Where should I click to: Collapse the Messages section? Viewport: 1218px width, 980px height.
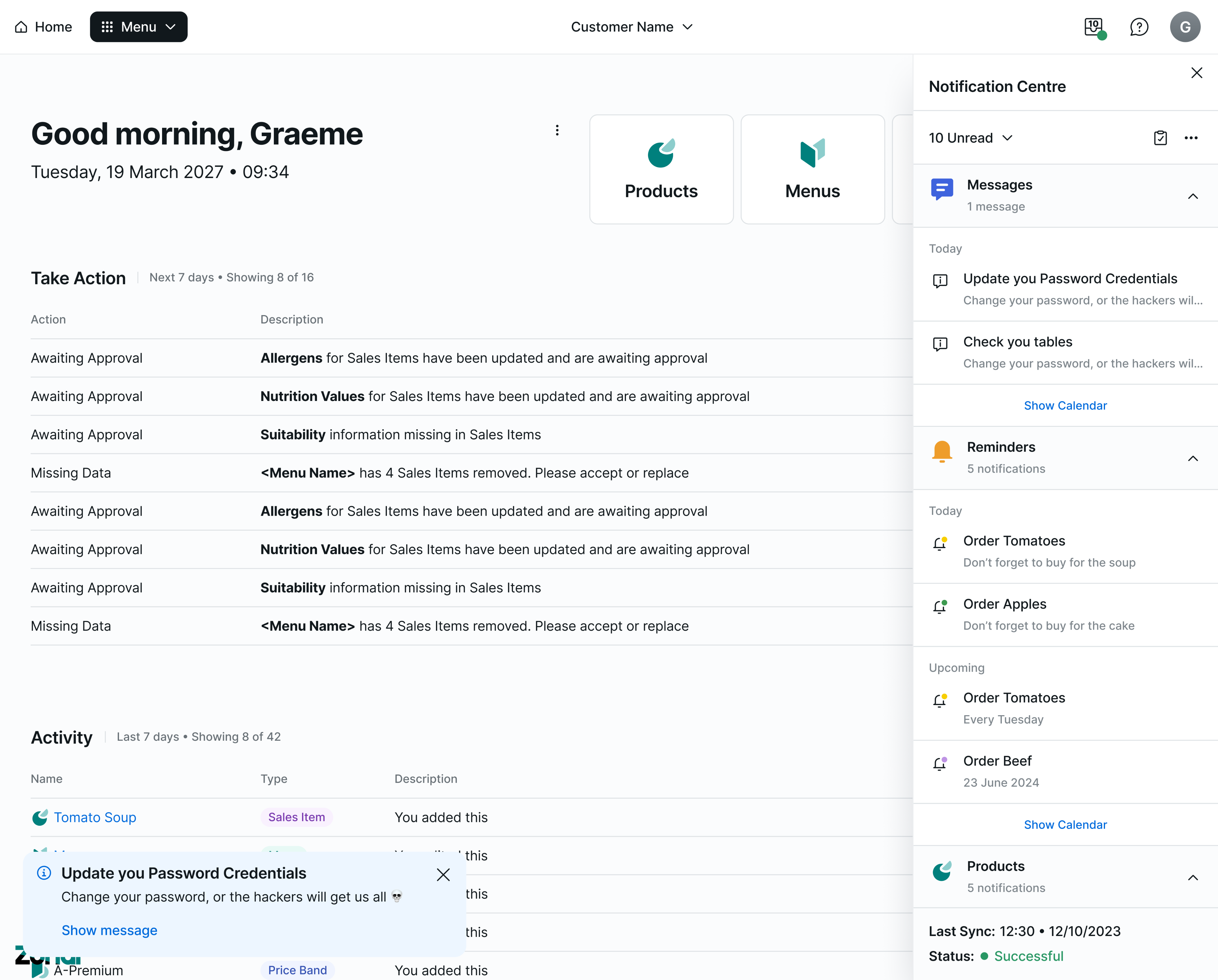pyautogui.click(x=1193, y=196)
